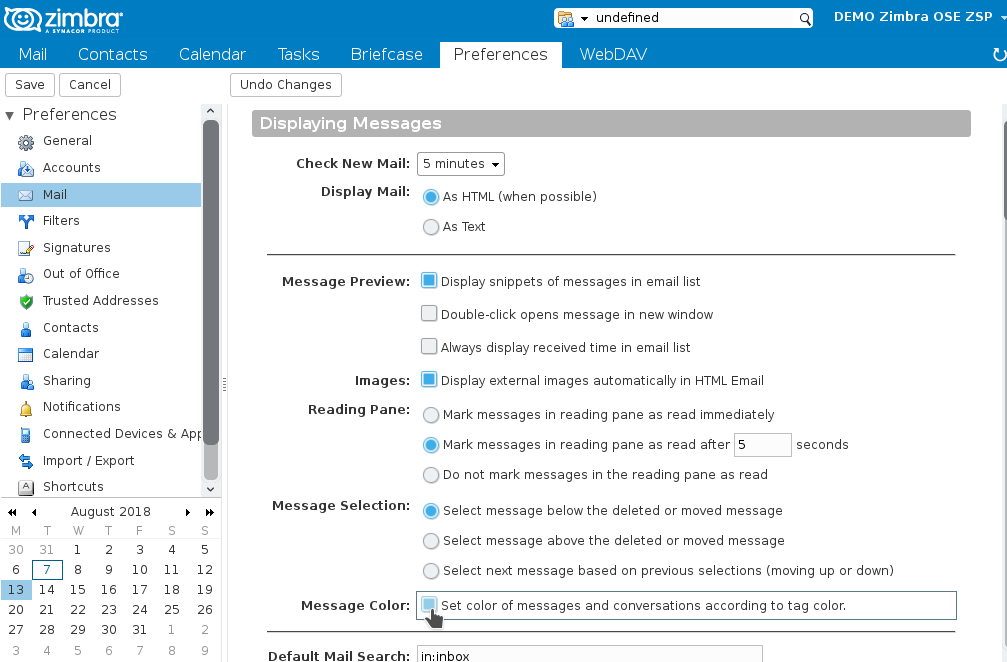Select the As Text display option

(431, 227)
